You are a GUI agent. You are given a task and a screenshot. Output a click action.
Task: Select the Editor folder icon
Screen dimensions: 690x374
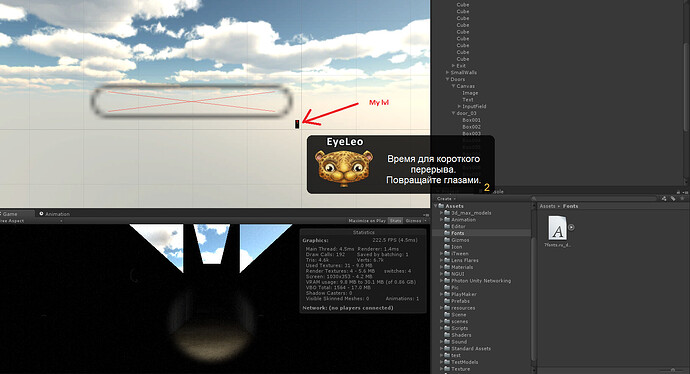pos(447,226)
